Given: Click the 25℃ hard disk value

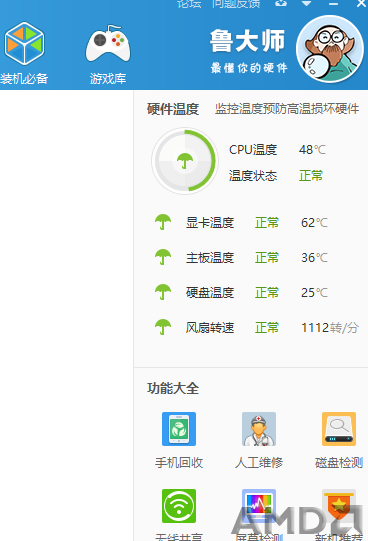Looking at the screenshot, I should pyautogui.click(x=314, y=293).
